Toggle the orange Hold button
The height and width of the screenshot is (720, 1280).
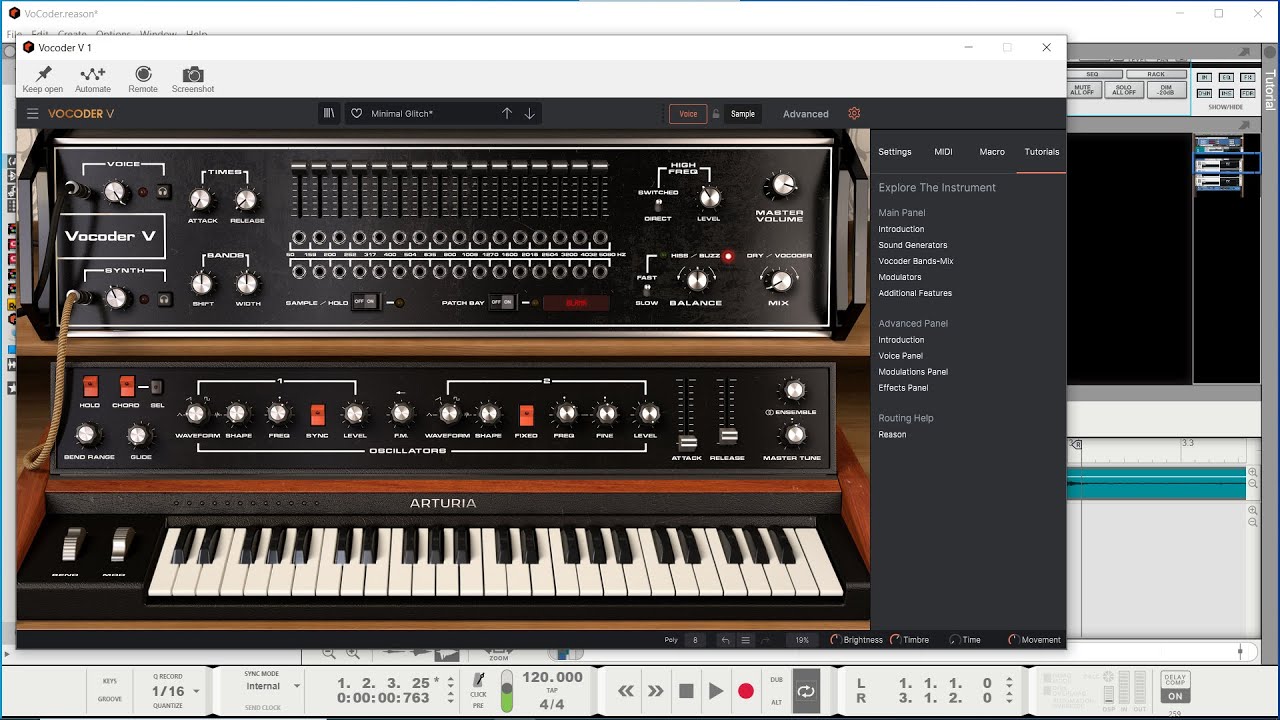90,387
